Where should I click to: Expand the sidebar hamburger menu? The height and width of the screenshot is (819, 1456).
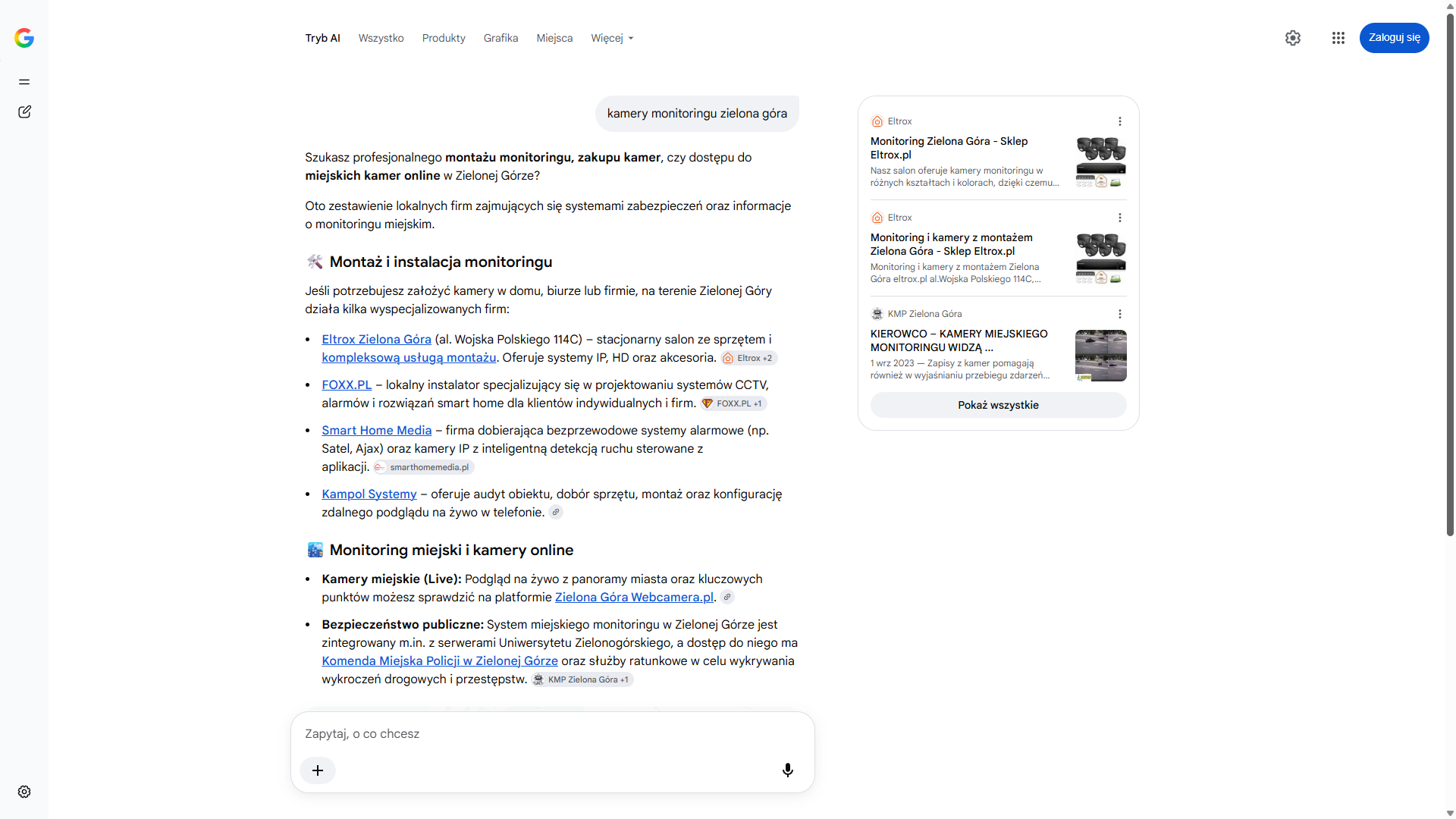[x=24, y=82]
